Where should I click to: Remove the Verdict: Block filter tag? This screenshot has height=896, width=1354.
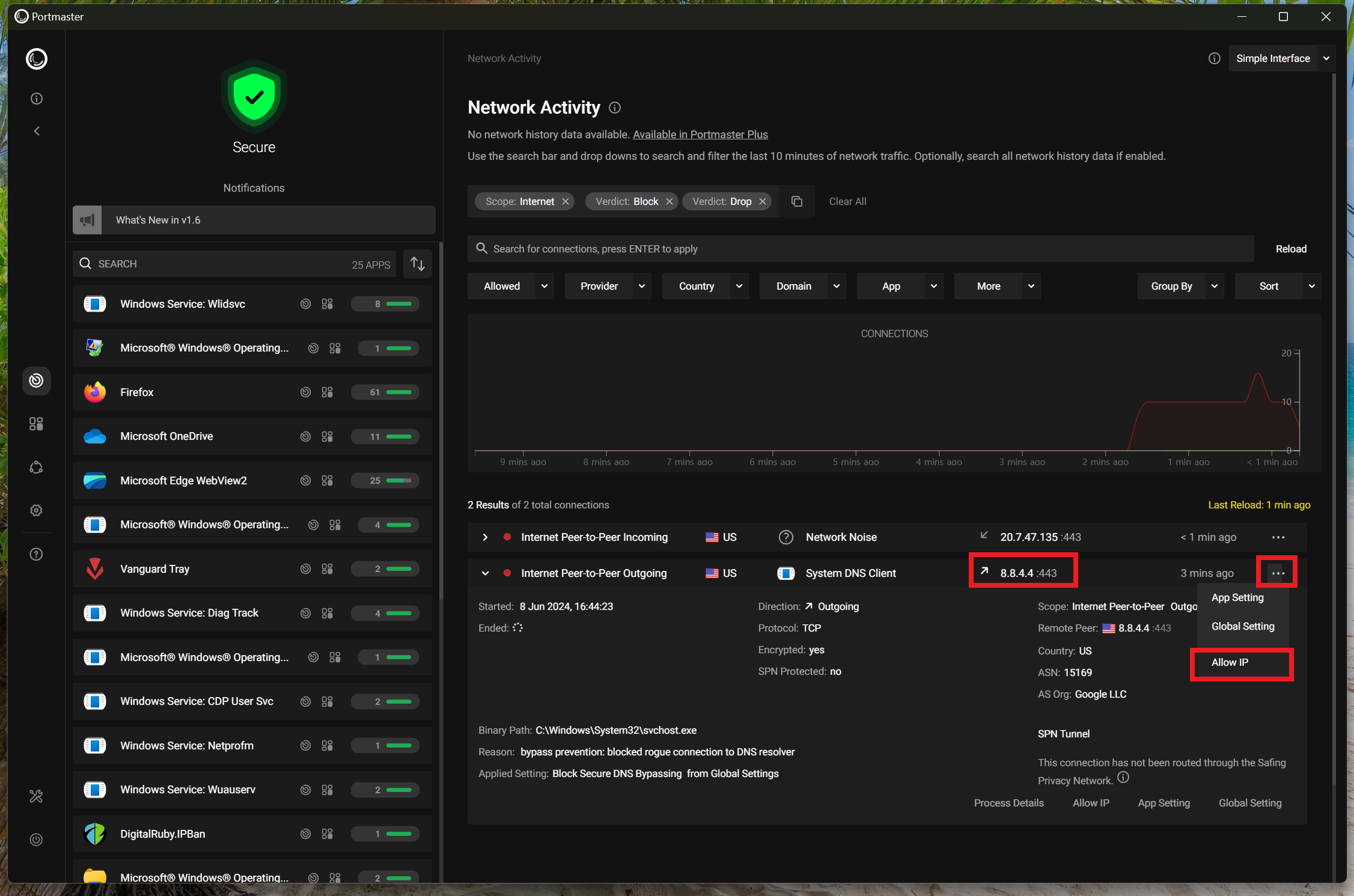(x=669, y=201)
